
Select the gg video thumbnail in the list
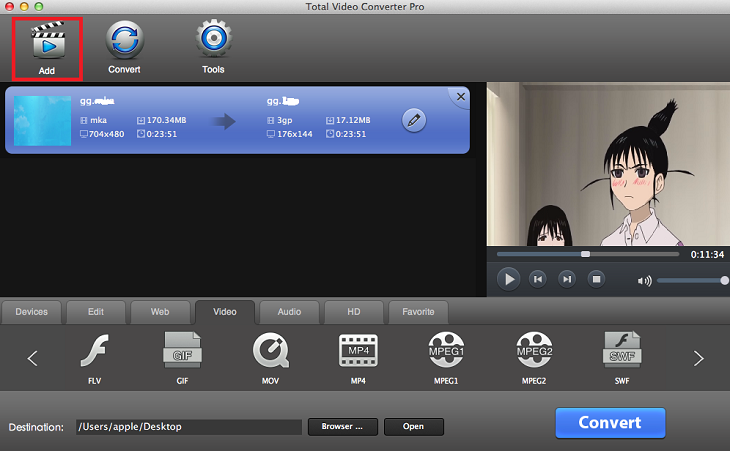[x=42, y=121]
